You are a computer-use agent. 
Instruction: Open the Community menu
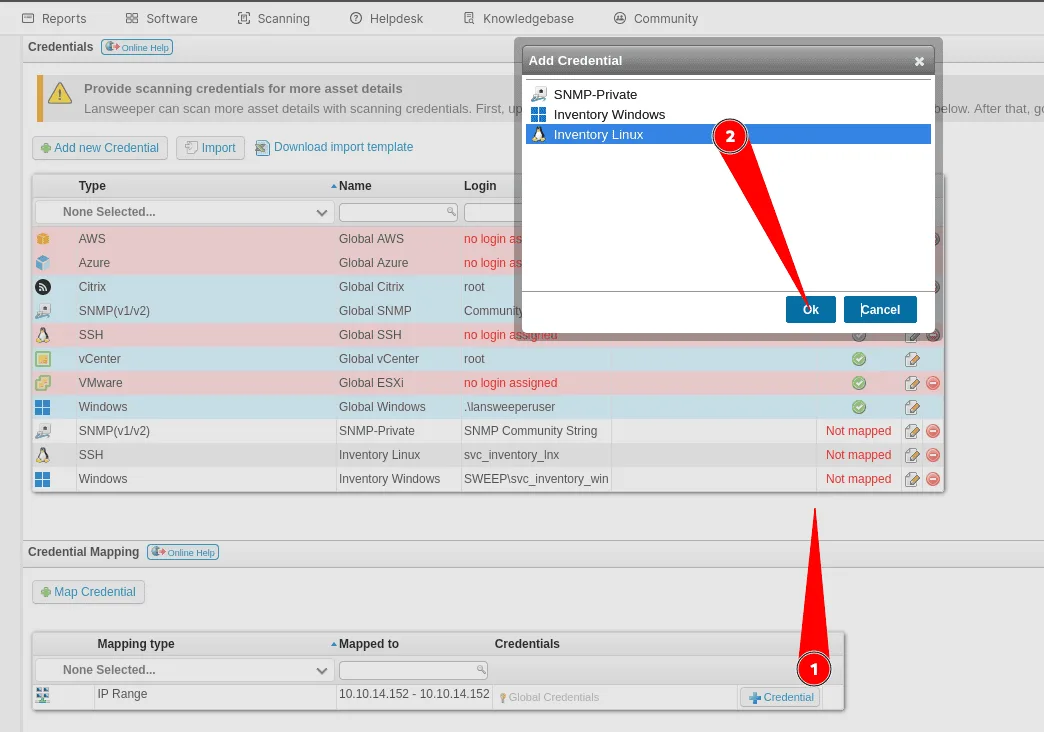(656, 19)
